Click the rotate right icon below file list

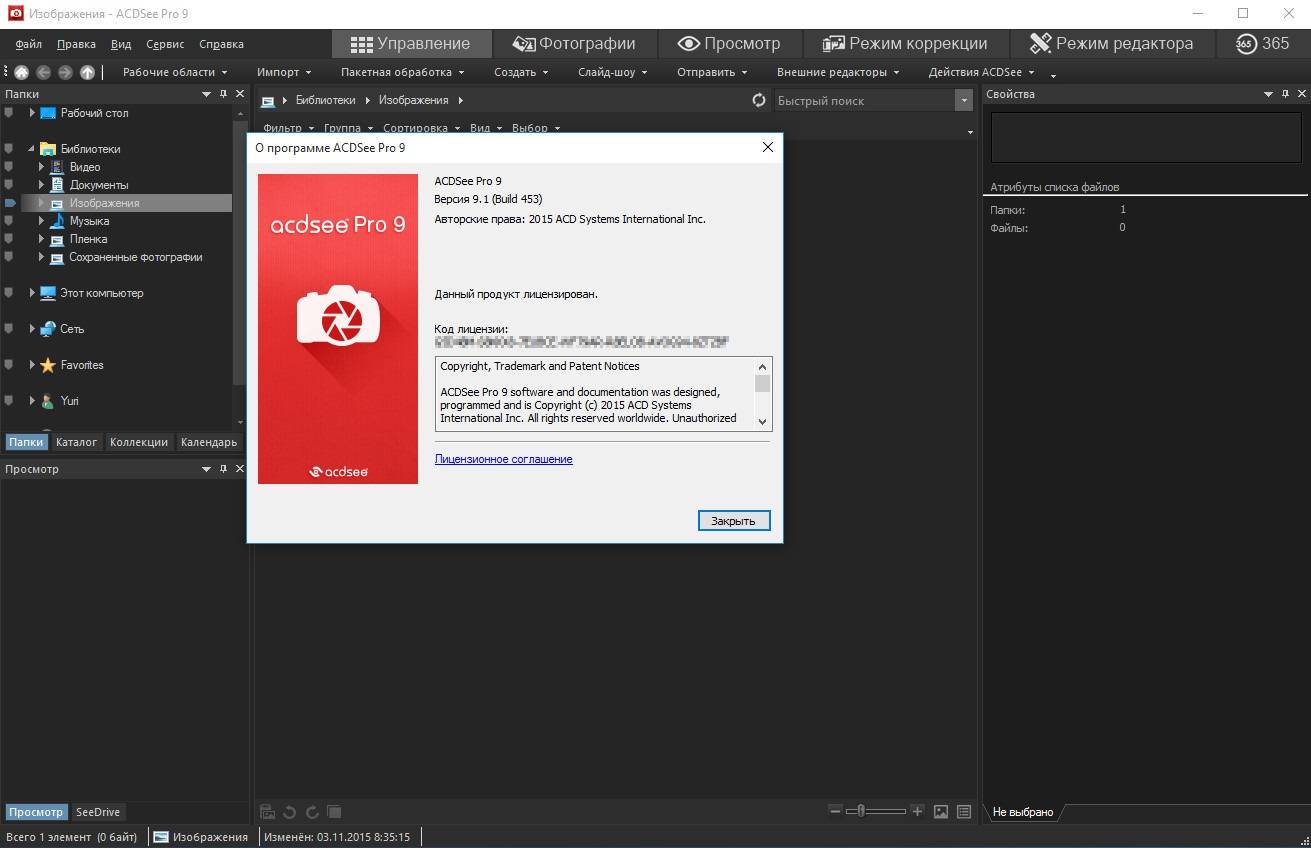pos(312,812)
